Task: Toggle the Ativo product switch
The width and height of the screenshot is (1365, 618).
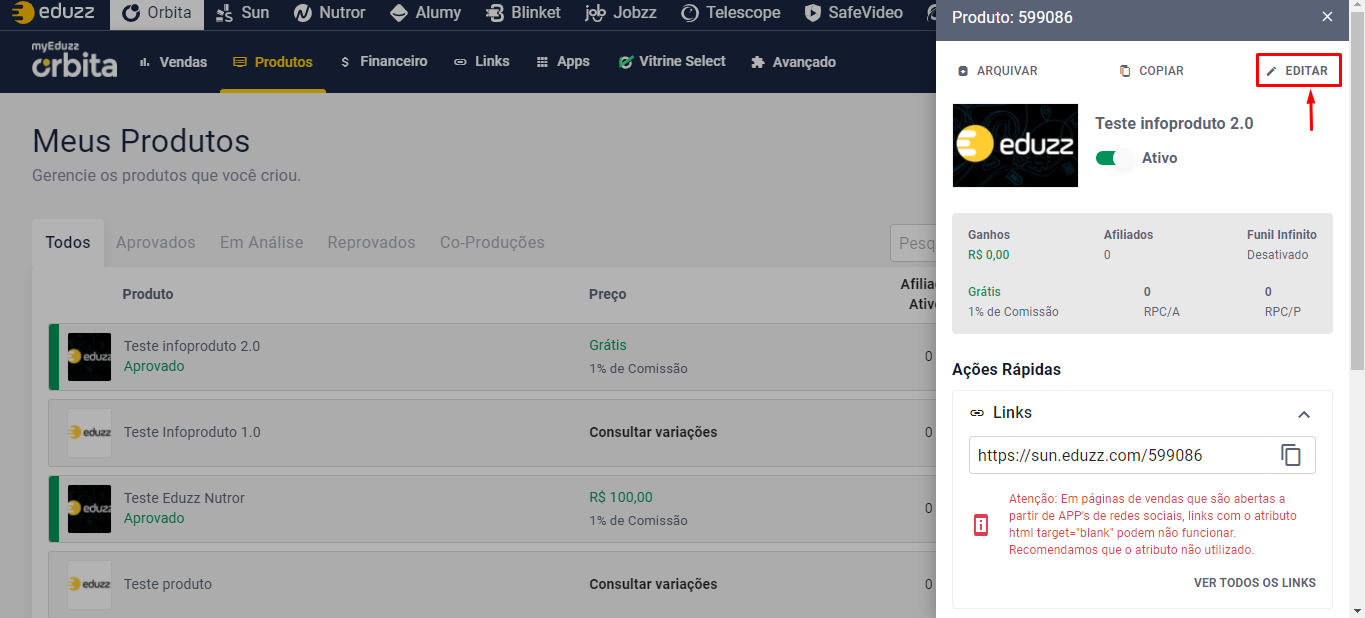Action: click(1114, 158)
